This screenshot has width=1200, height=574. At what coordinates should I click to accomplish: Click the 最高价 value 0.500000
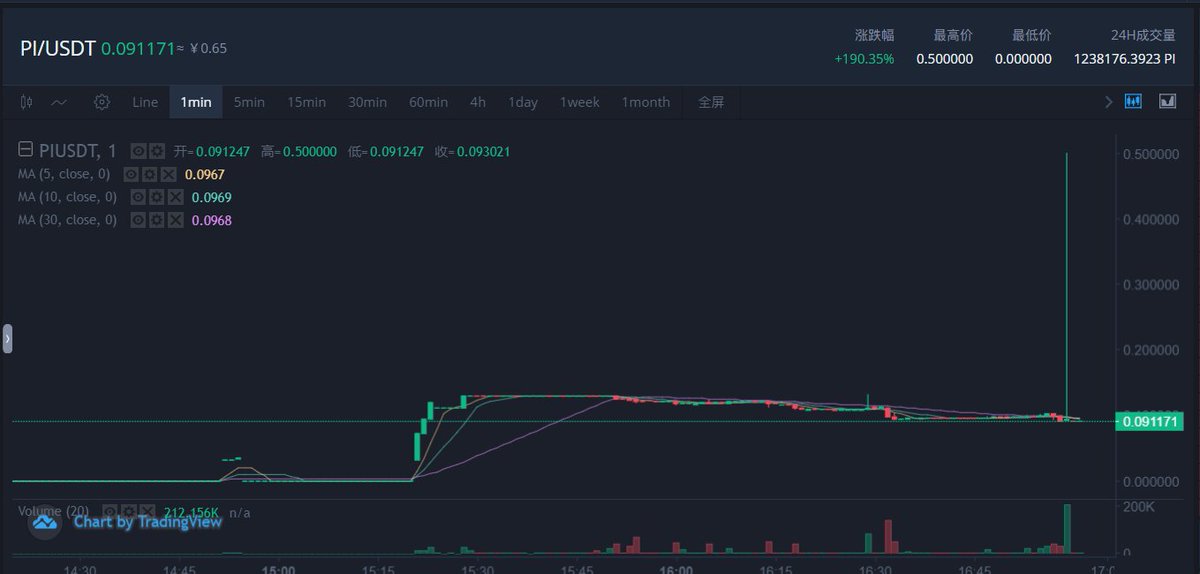click(944, 59)
